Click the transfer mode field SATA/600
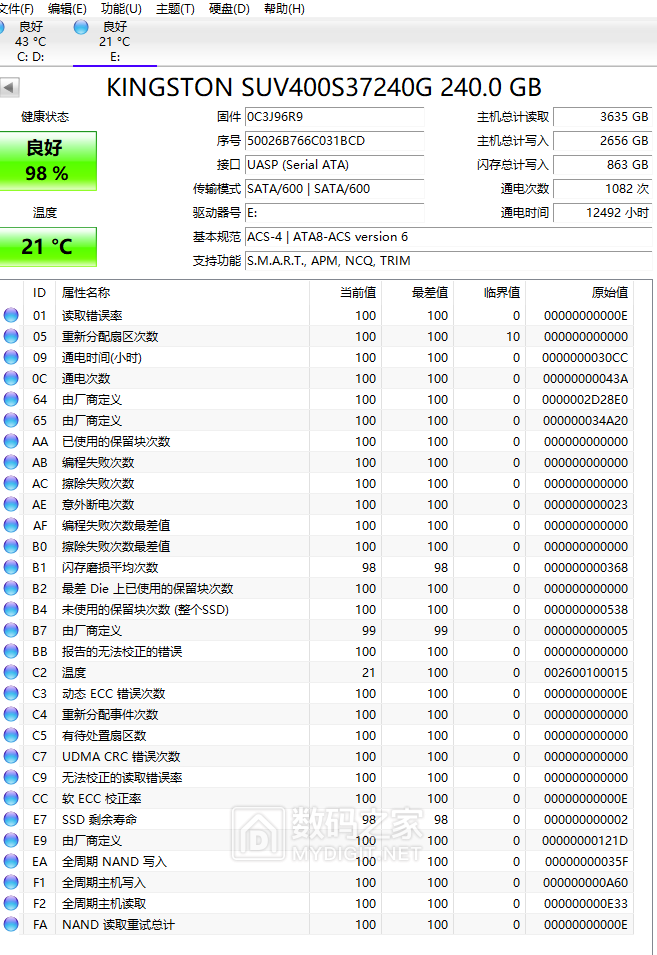Image resolution: width=657 pixels, height=955 pixels. pos(334,189)
